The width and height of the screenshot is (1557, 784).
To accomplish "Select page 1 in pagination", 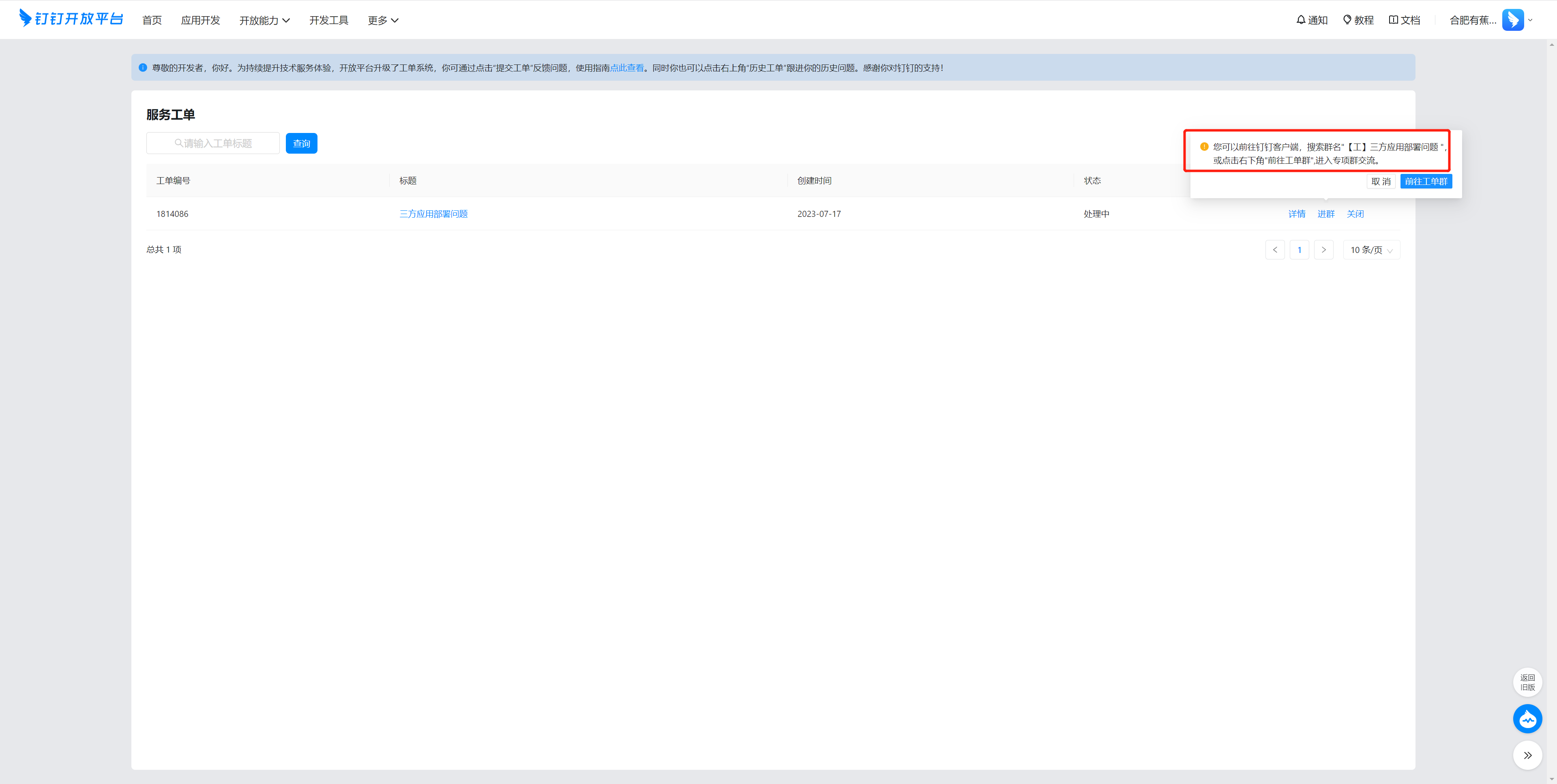I will point(1299,250).
